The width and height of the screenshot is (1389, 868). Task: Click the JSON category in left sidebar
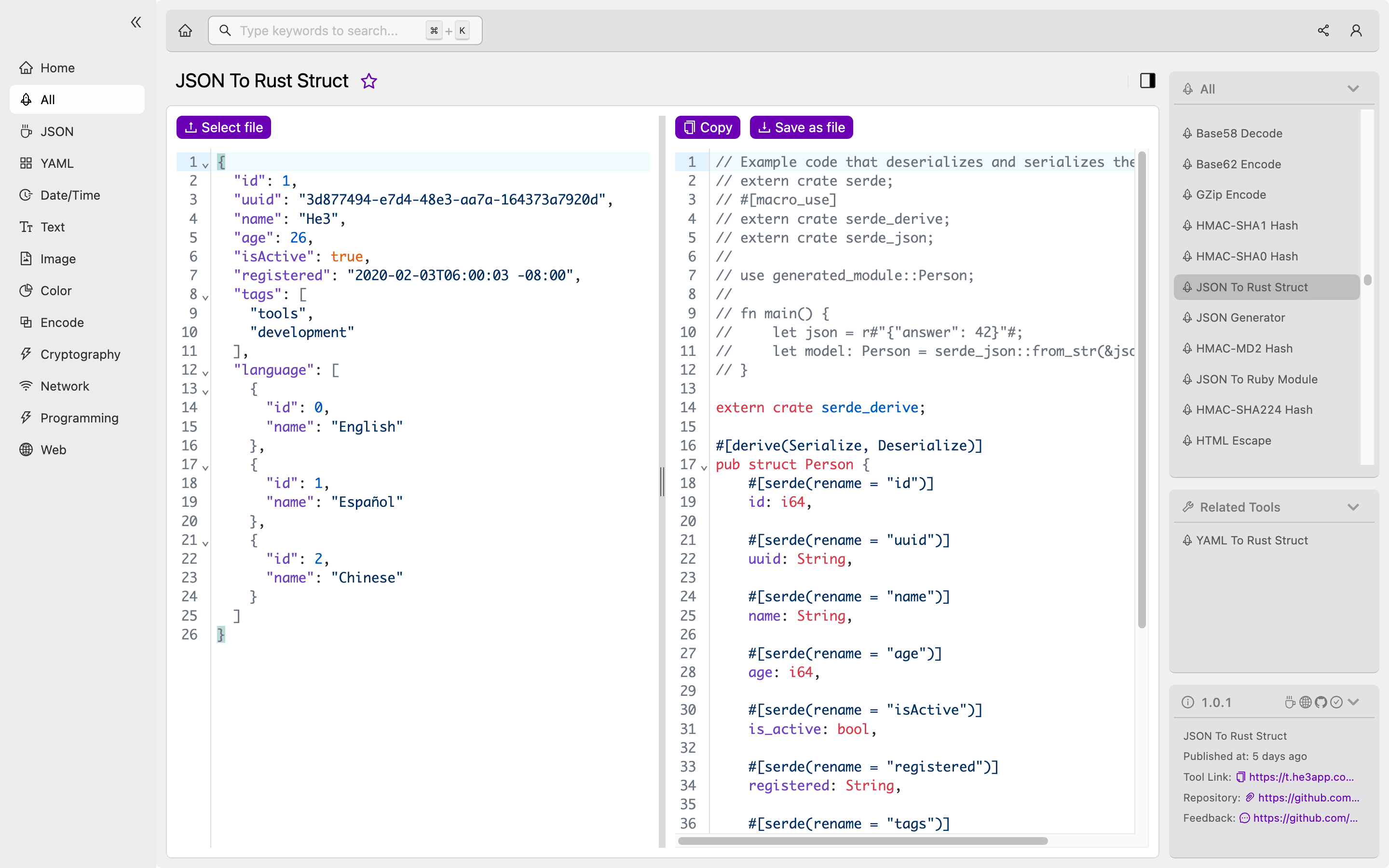click(56, 131)
